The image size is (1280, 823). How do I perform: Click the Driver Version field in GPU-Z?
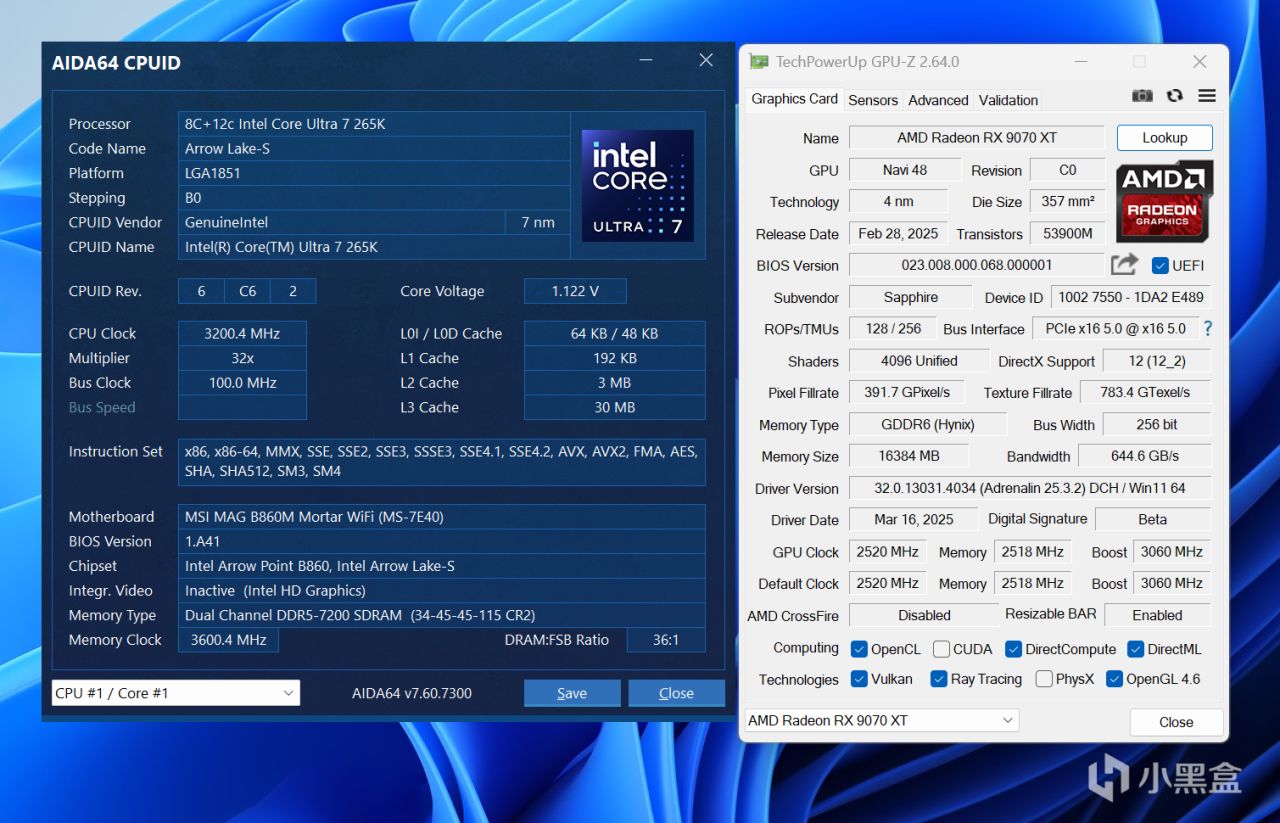pos(1029,489)
